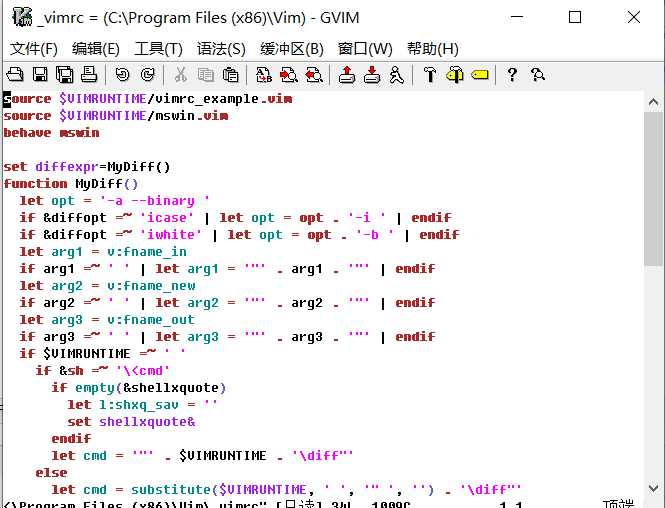Click the Save All files icon
Screen dimensions: 665x508
64,75
